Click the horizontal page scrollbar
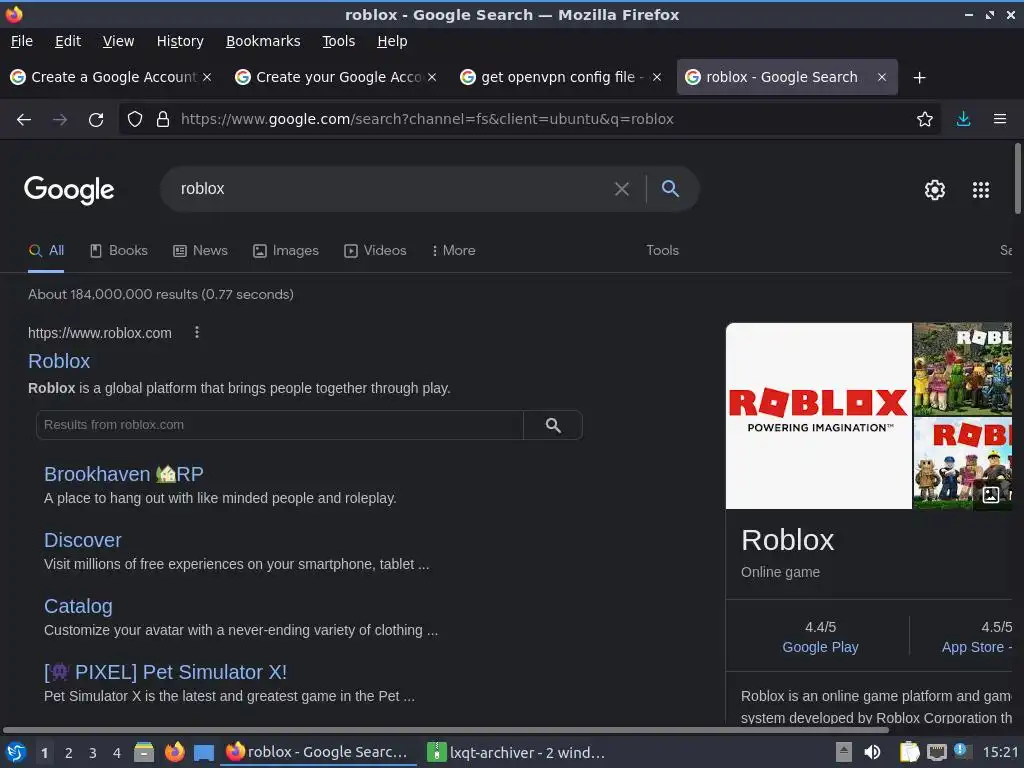Viewport: 1024px width, 768px height. pos(445,729)
